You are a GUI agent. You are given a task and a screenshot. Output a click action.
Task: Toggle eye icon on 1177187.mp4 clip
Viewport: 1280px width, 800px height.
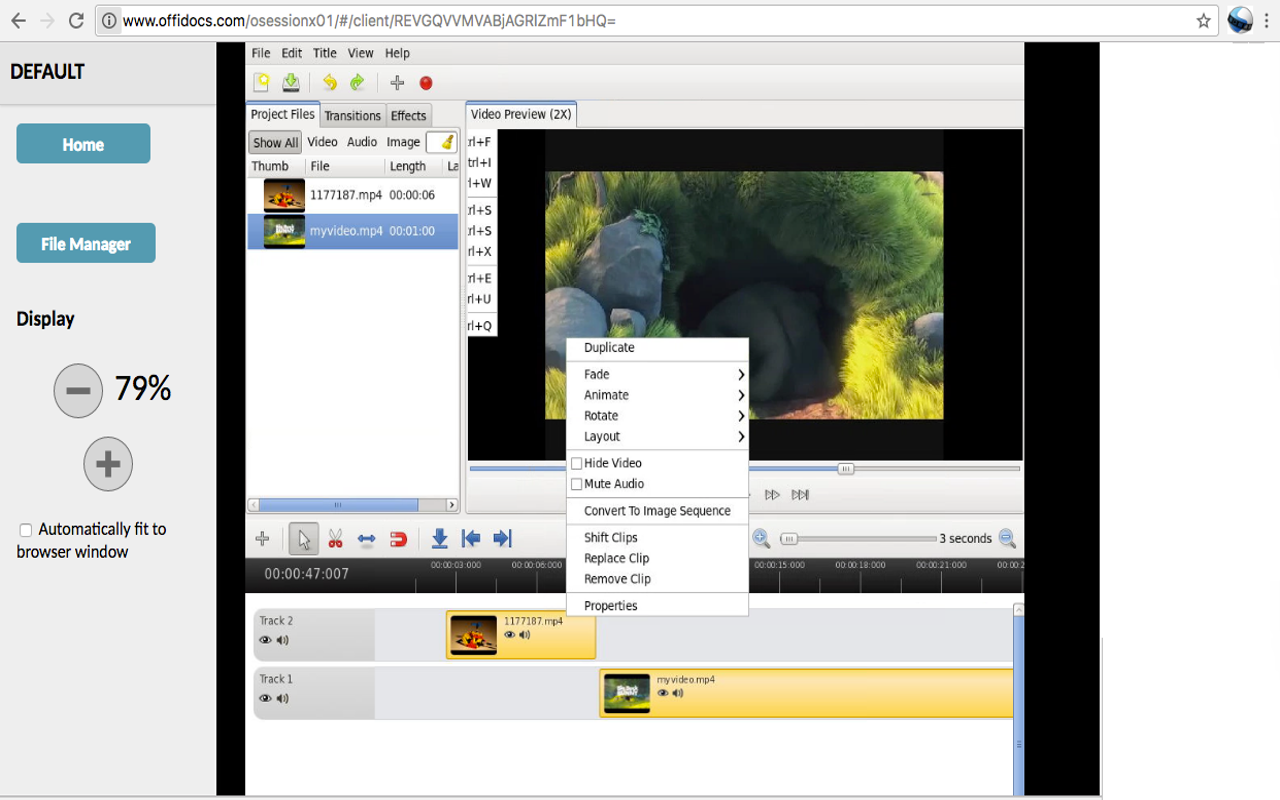click(x=510, y=634)
